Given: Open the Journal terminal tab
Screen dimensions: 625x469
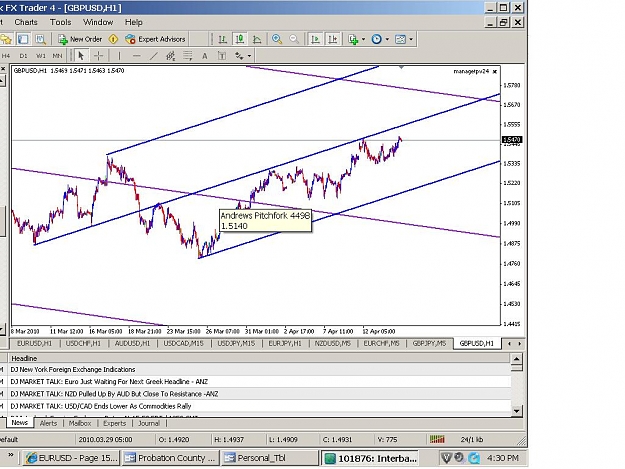Looking at the screenshot, I should pyautogui.click(x=149, y=423).
